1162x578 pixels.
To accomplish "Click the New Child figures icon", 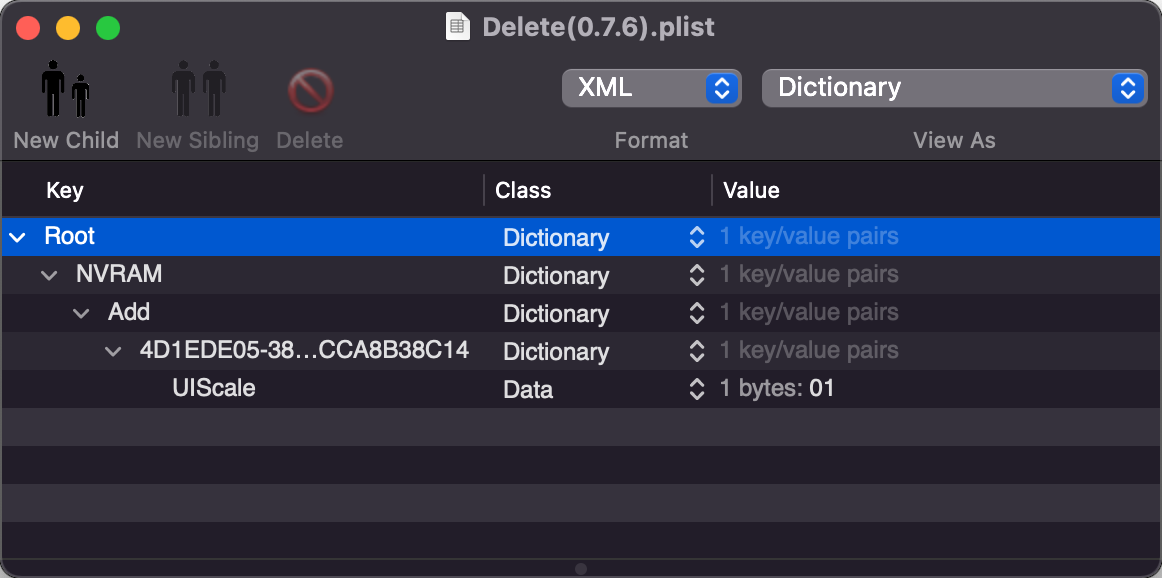I will (65, 89).
